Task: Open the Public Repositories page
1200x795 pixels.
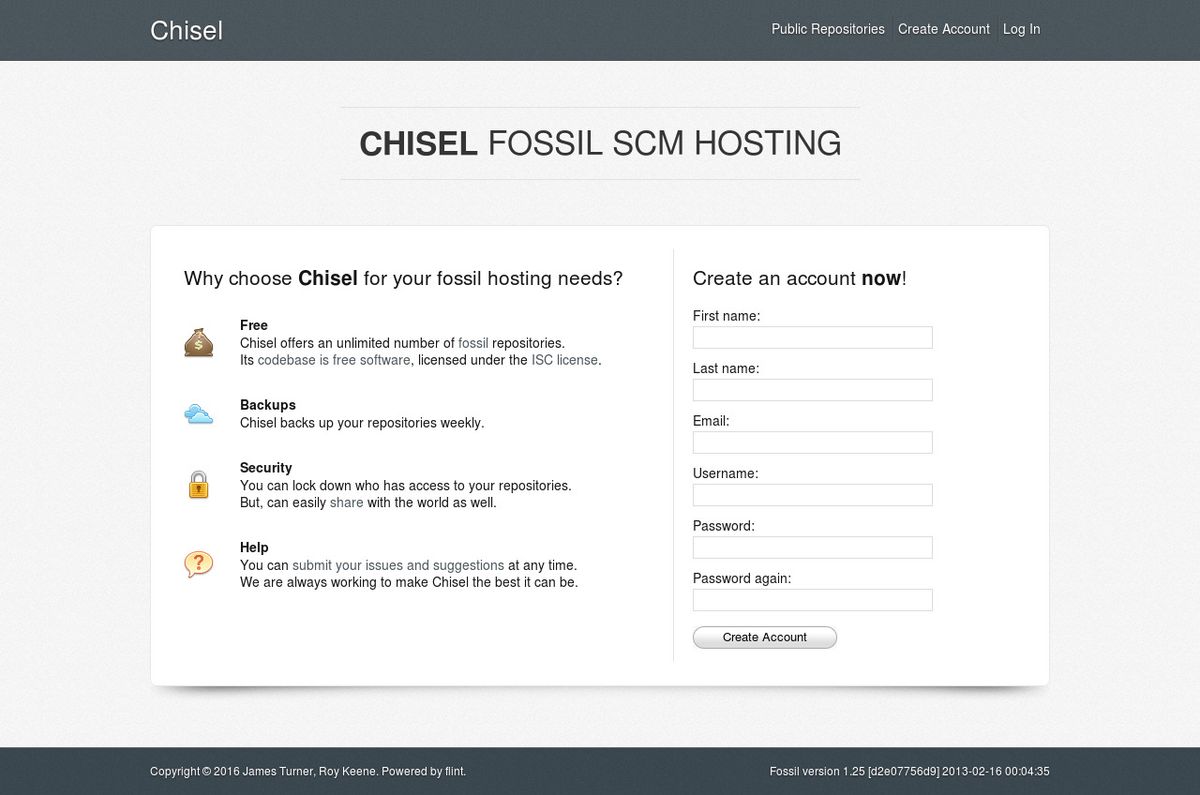Action: coord(827,29)
